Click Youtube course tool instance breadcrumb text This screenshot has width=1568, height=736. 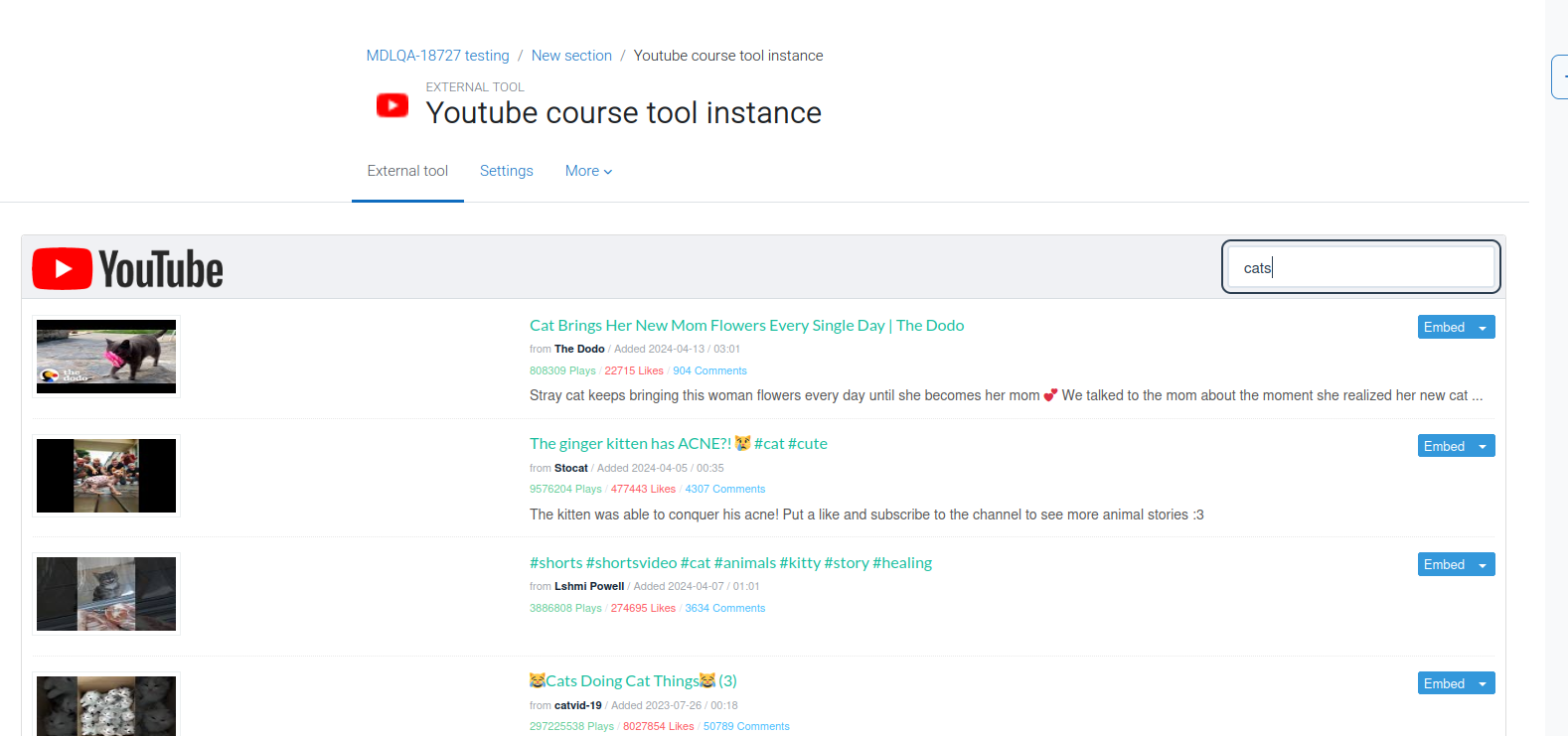[728, 56]
